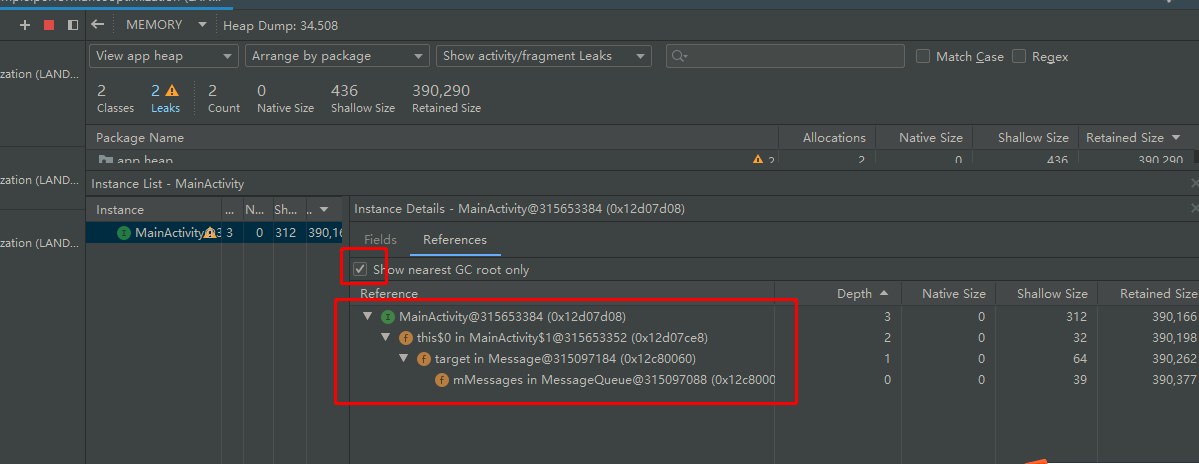This screenshot has width=1199, height=464.
Task: Open the Arrange by package dropdown
Action: click(x=337, y=56)
